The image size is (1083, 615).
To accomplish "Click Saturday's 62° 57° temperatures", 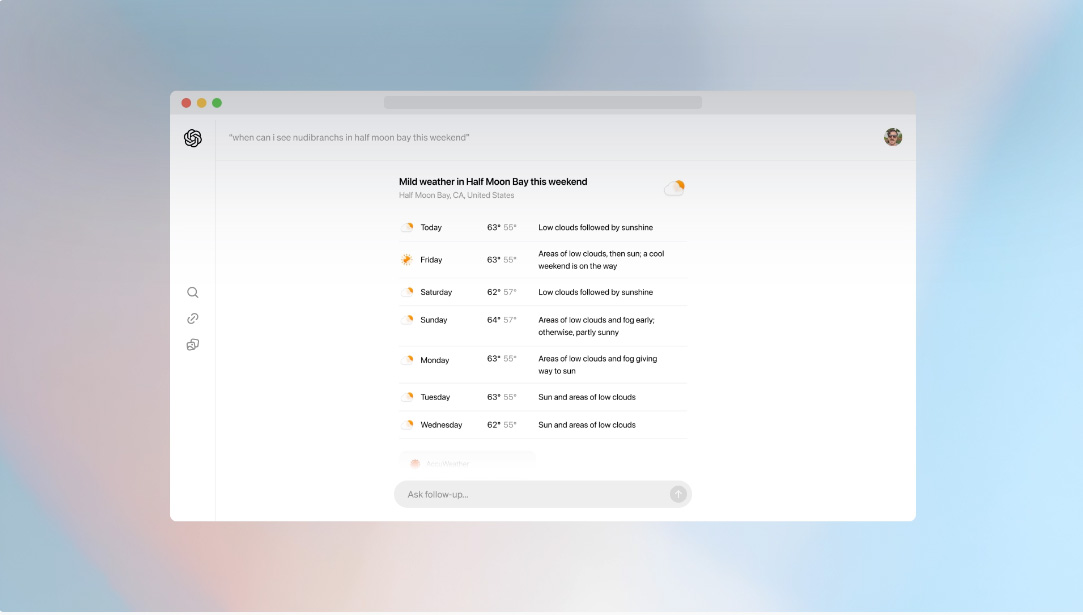I will coord(501,292).
